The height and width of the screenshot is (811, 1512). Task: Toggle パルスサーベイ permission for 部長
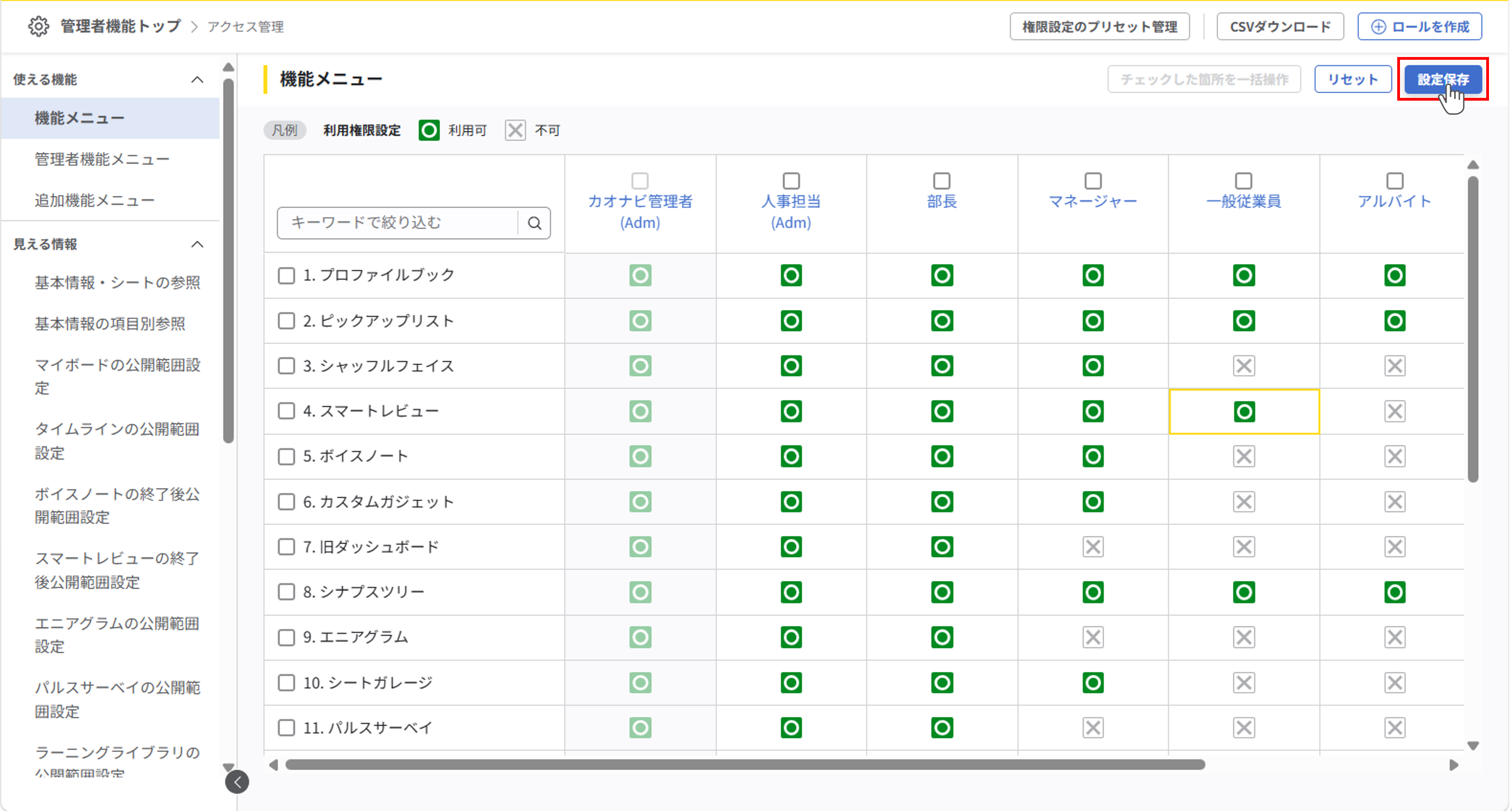click(942, 728)
